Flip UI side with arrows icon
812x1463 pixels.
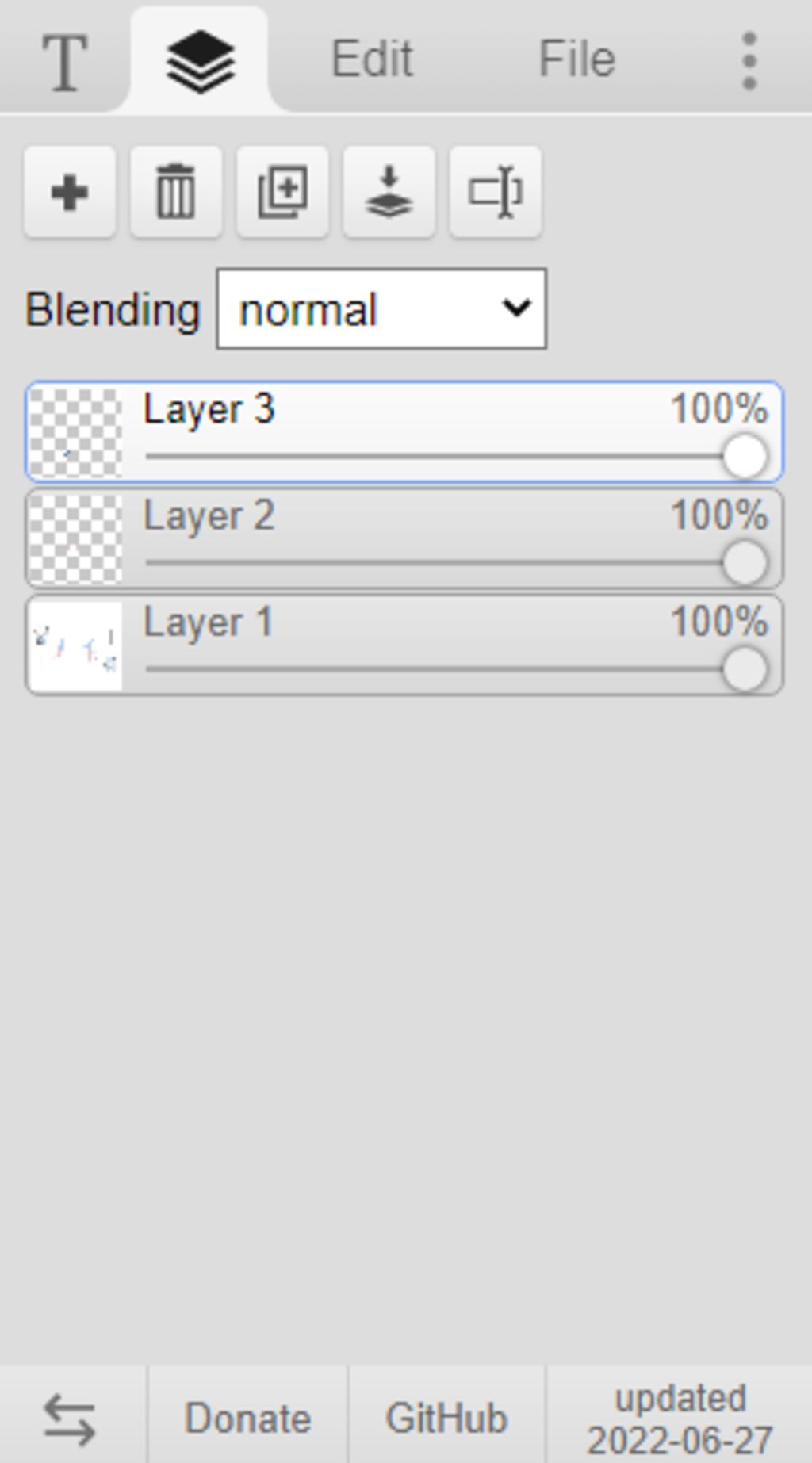[70, 1418]
